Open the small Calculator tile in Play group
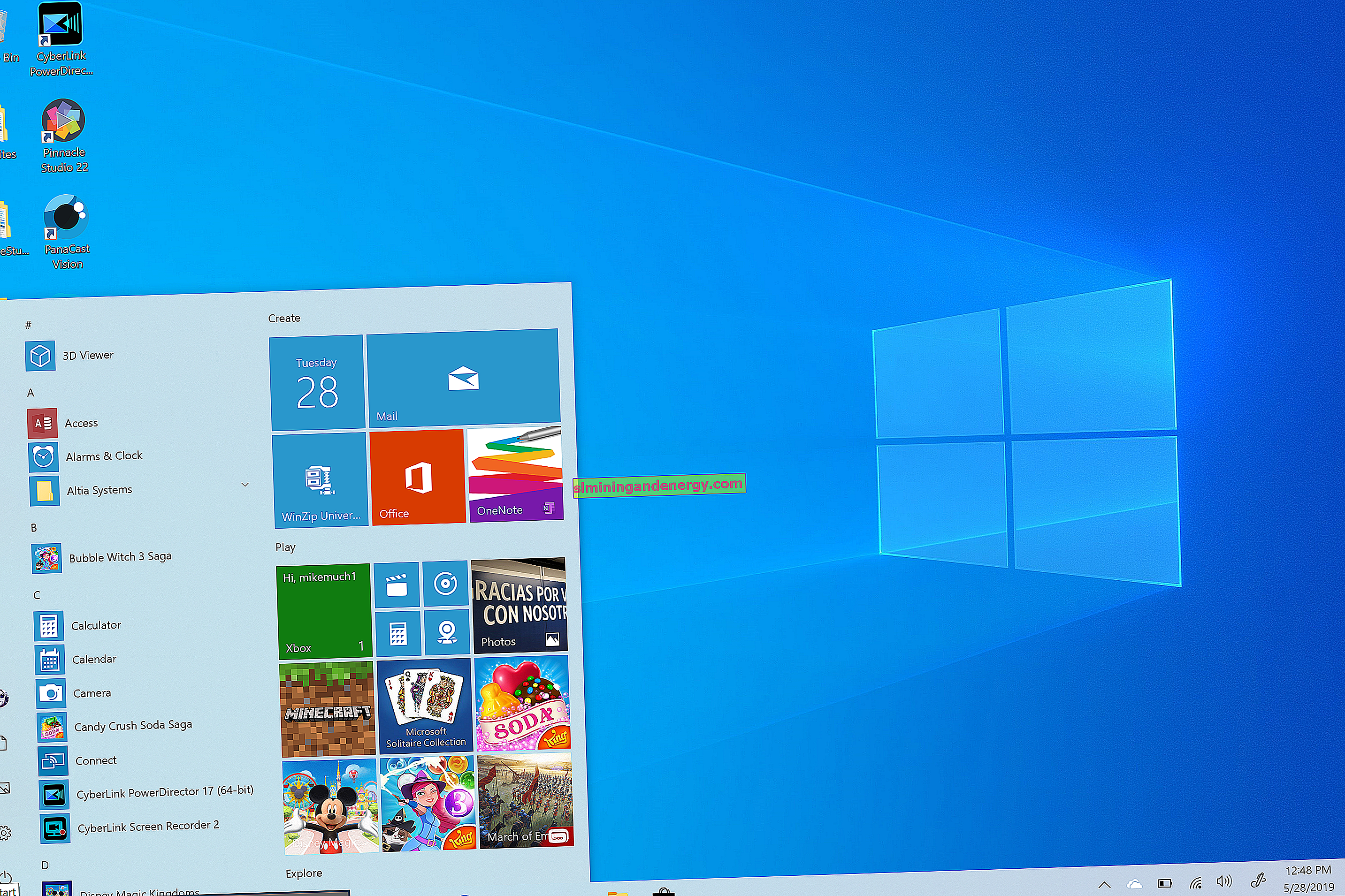This screenshot has width=1345, height=896. tap(398, 633)
